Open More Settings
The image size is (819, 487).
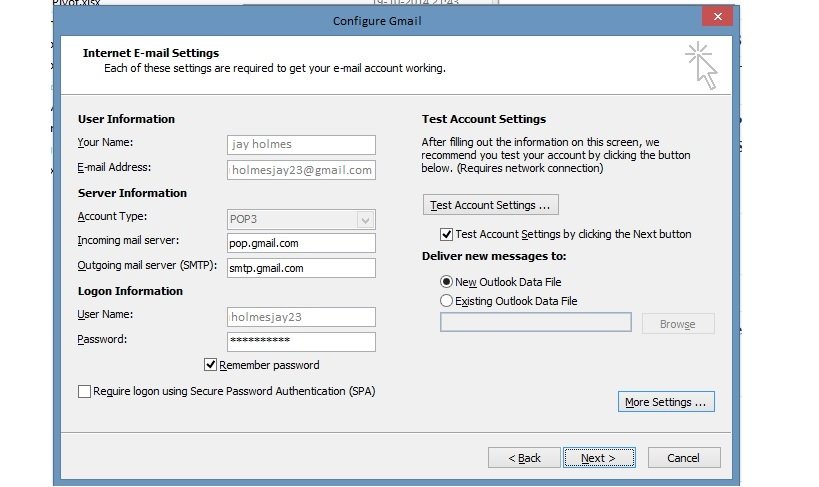[666, 402]
